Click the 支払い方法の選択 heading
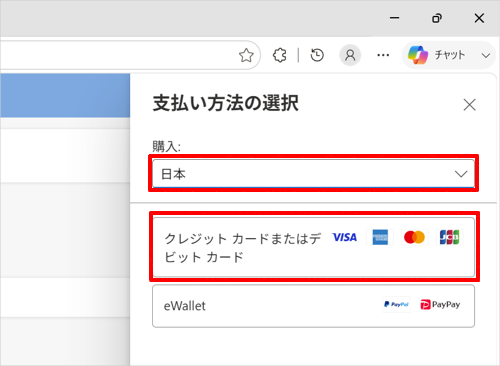This screenshot has height=366, width=500. pos(226,103)
